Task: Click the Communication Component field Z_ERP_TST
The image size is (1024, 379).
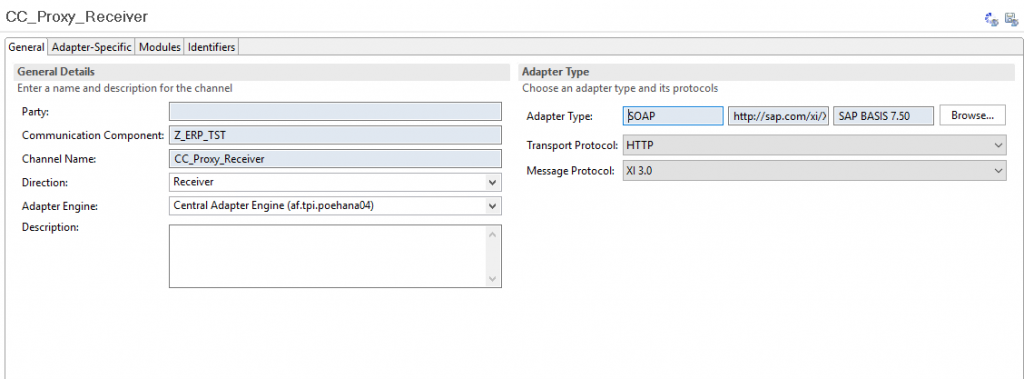Action: pos(335,135)
